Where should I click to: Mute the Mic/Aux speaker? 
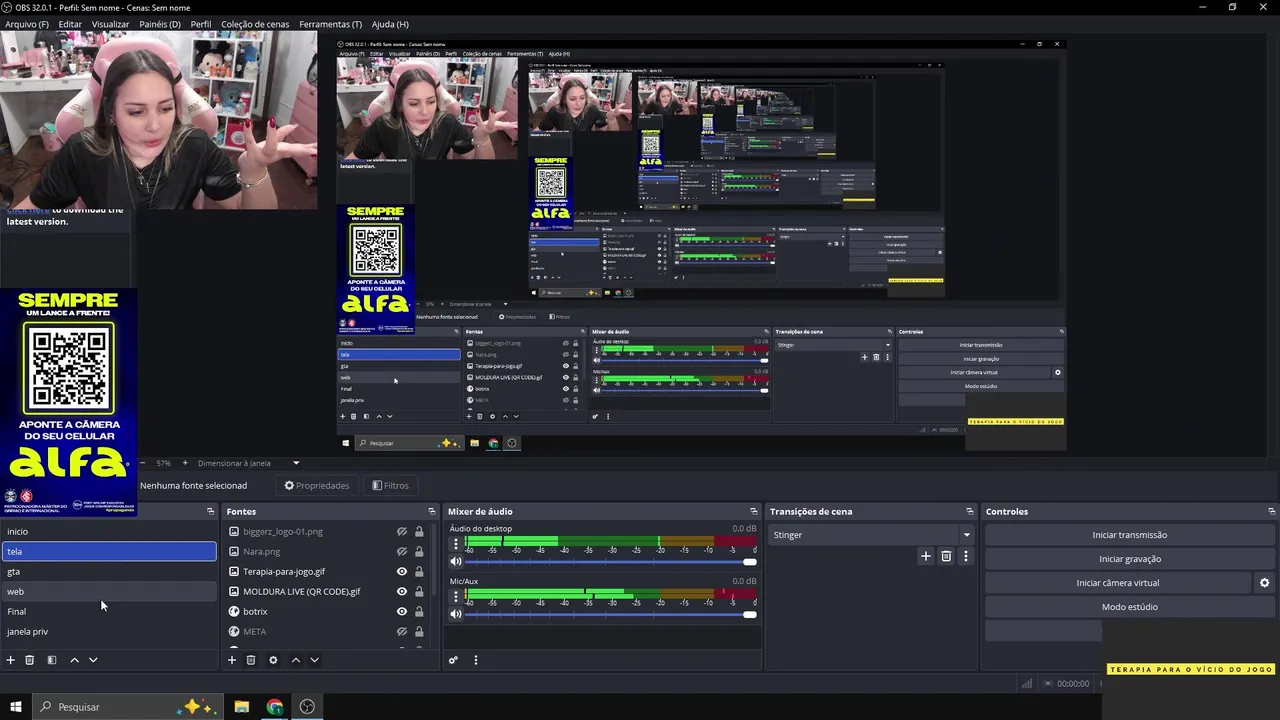[456, 614]
